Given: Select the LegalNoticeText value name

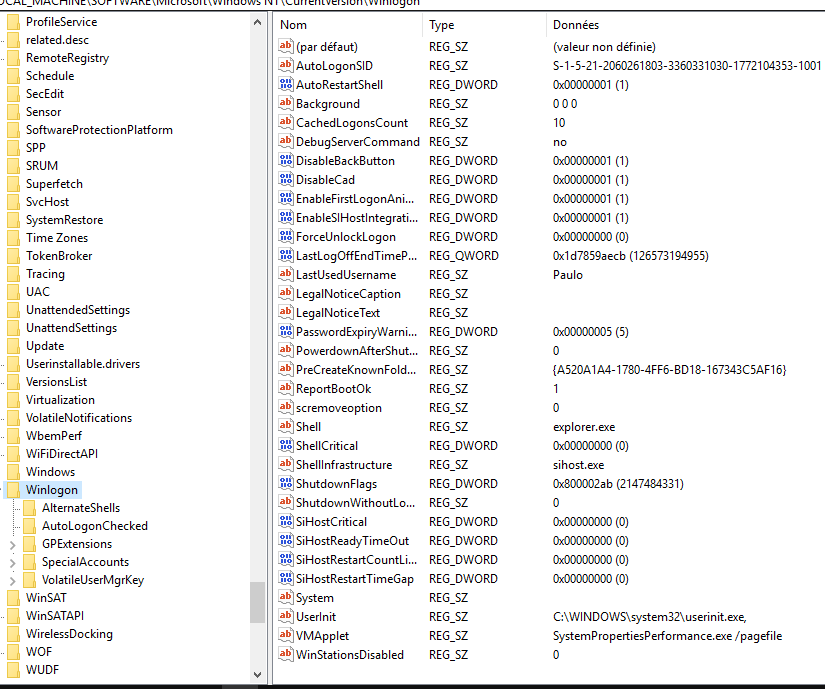Looking at the screenshot, I should (x=338, y=313).
